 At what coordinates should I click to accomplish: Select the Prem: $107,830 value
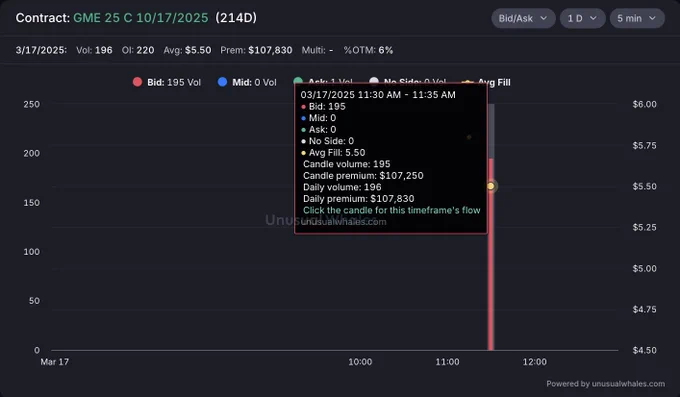point(256,50)
